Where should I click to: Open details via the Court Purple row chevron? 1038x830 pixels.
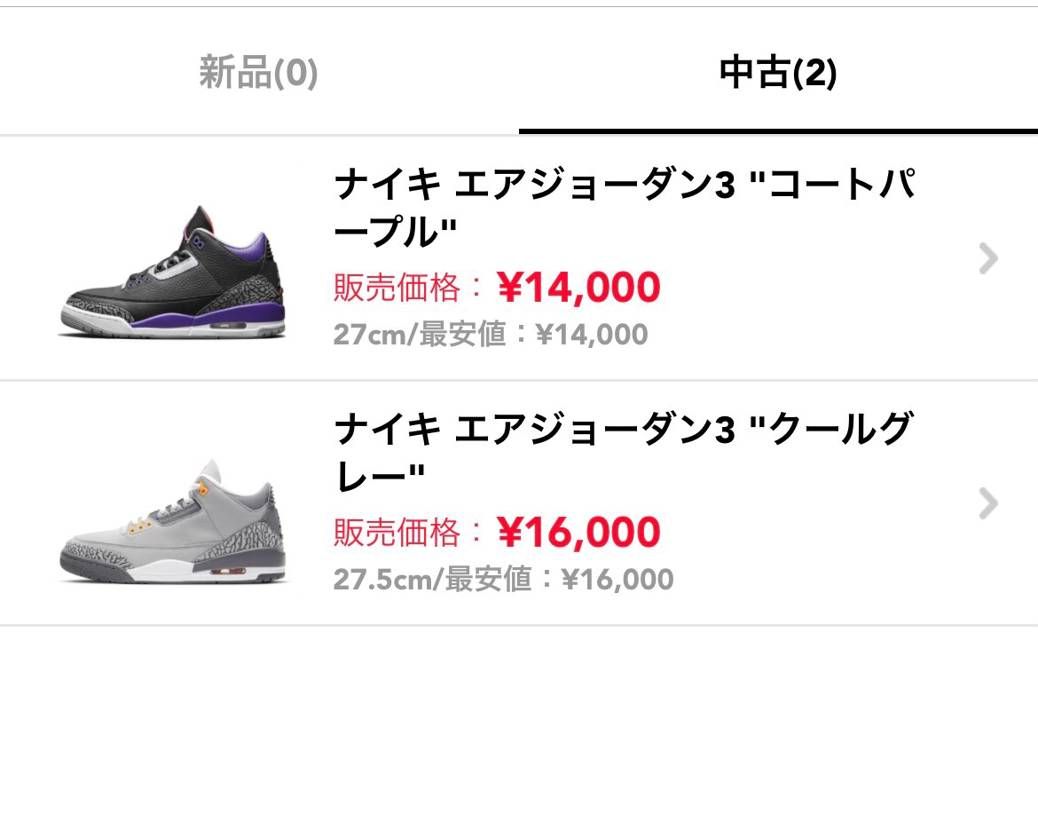pos(988,258)
